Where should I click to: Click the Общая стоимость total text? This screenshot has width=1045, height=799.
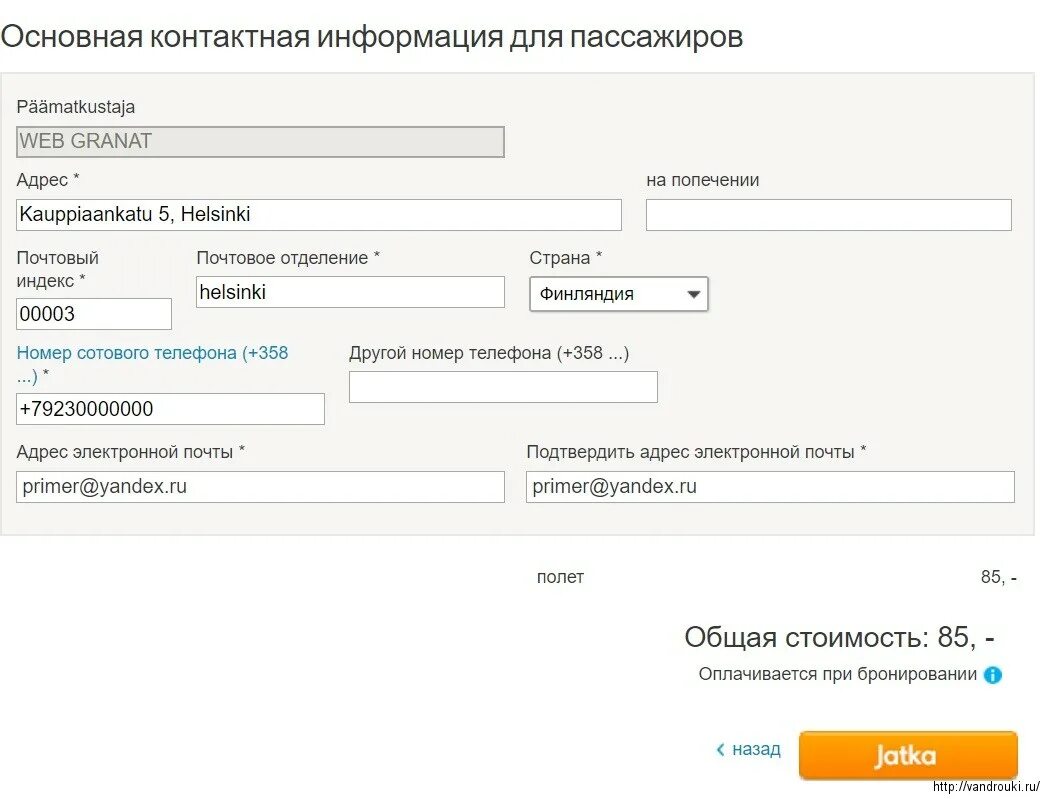tap(838, 638)
